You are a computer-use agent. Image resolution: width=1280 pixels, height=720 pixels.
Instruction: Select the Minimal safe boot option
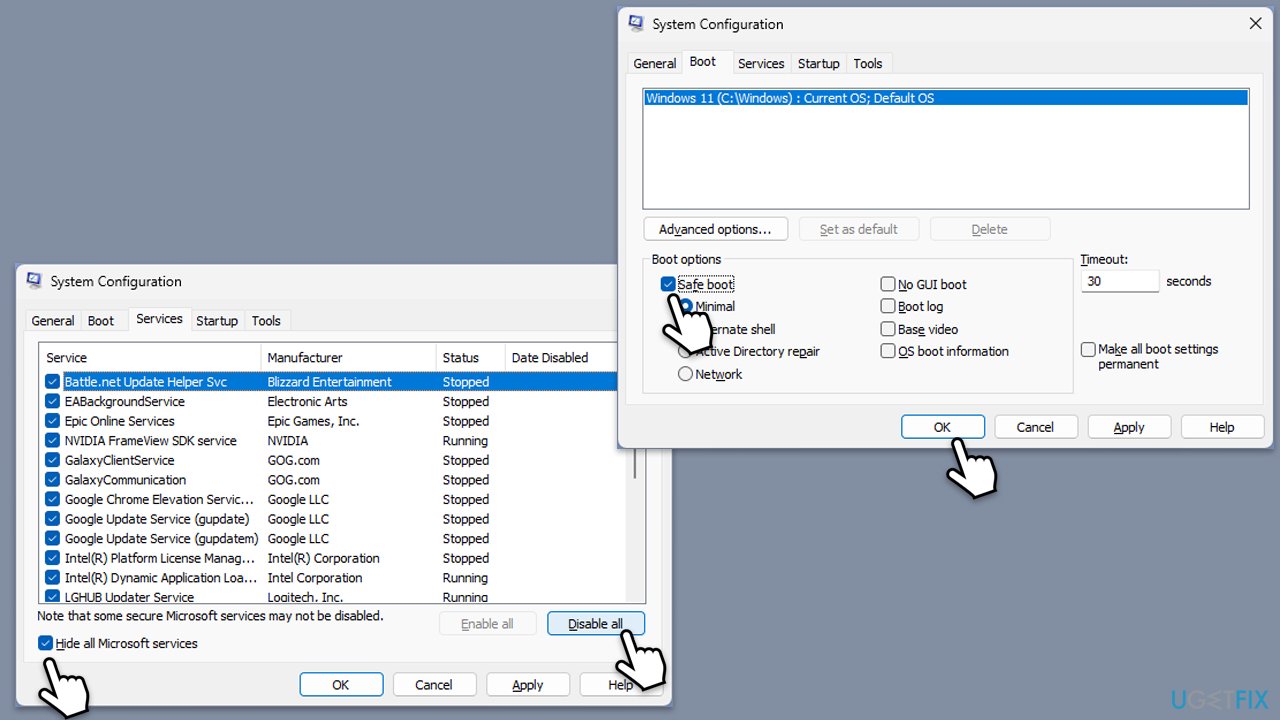coord(686,306)
